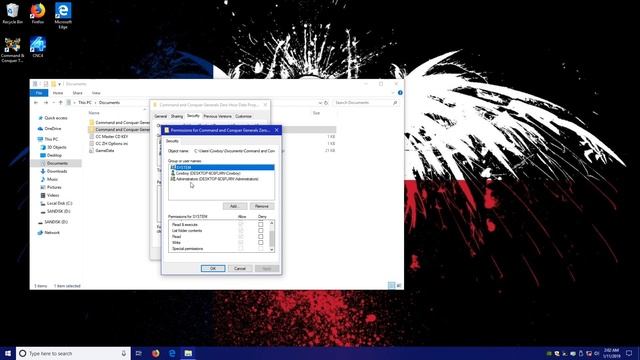Open Firefox from the taskbar
Viewport: 640px width, 360px height.
[x=156, y=353]
